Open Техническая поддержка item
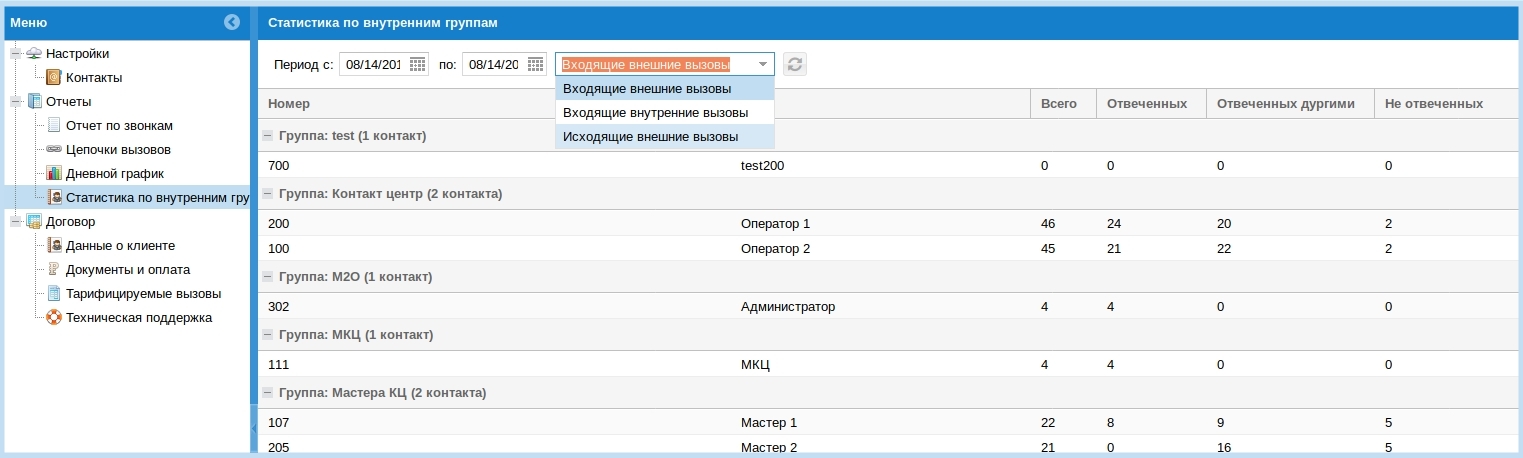This screenshot has height=458, width=1523. [x=138, y=317]
